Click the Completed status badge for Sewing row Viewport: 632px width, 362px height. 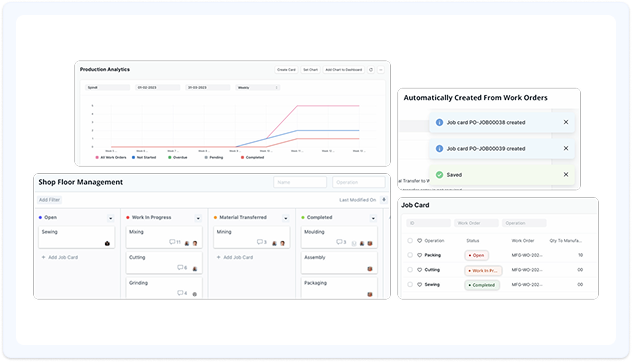(482, 285)
